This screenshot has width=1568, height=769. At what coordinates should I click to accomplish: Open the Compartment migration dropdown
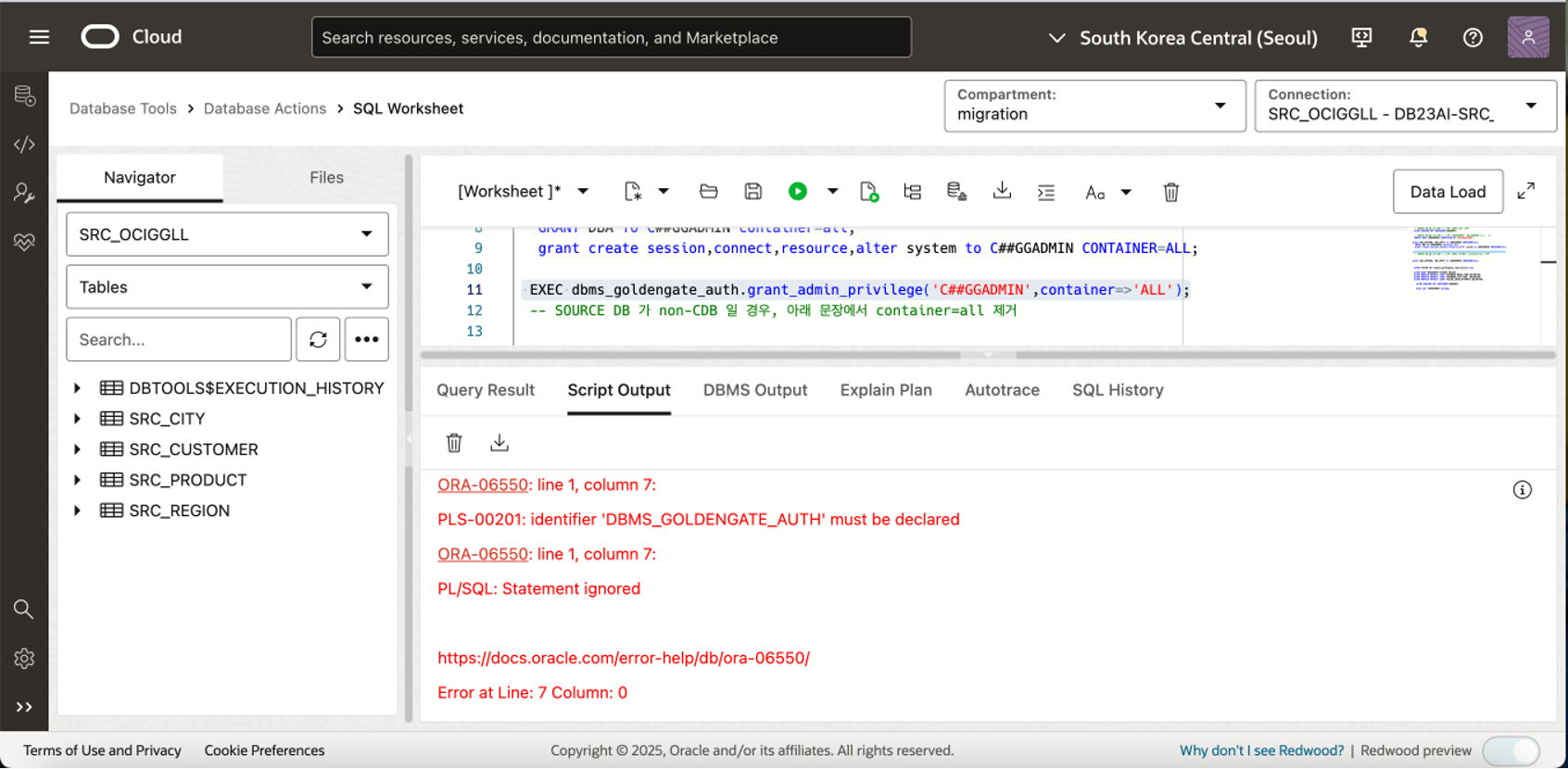coord(1094,106)
